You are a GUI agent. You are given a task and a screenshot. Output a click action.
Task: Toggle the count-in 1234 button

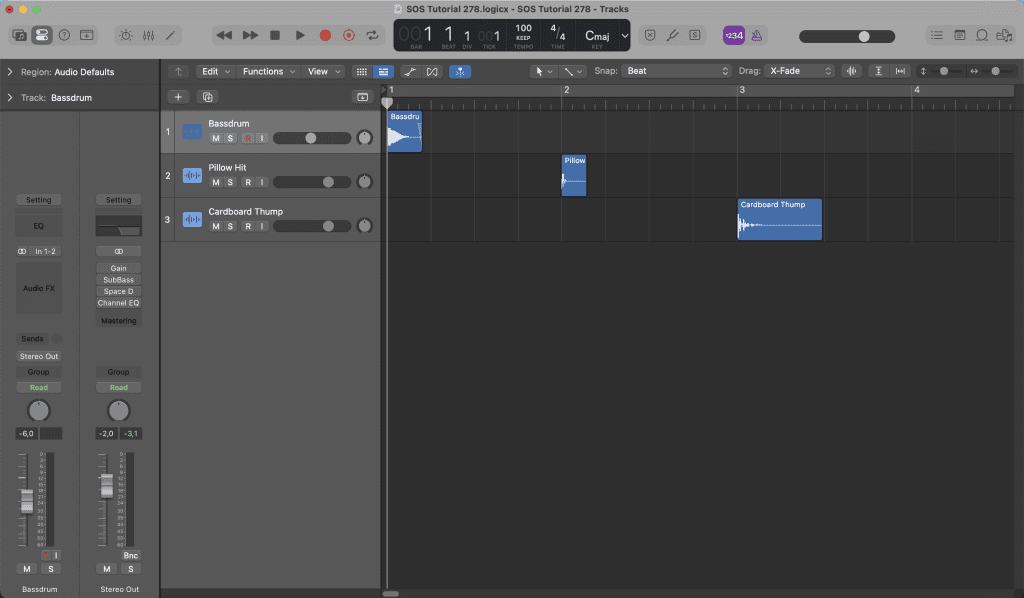[x=733, y=35]
